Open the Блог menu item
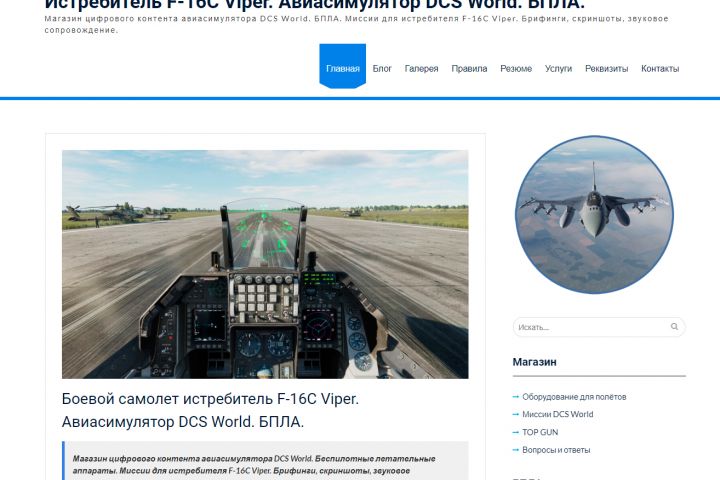This screenshot has width=720, height=480. click(382, 68)
